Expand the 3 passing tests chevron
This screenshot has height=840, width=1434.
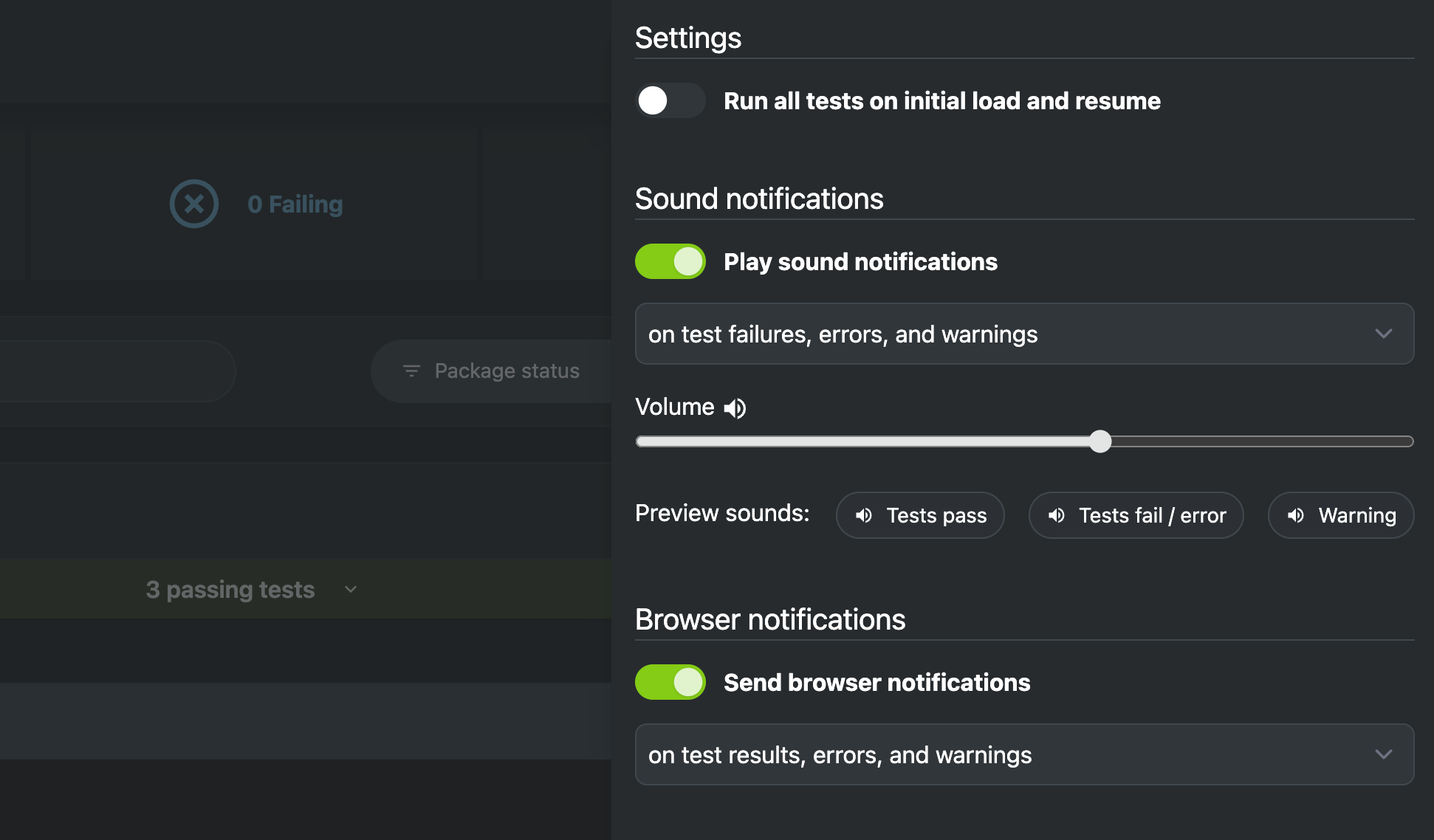[351, 590]
